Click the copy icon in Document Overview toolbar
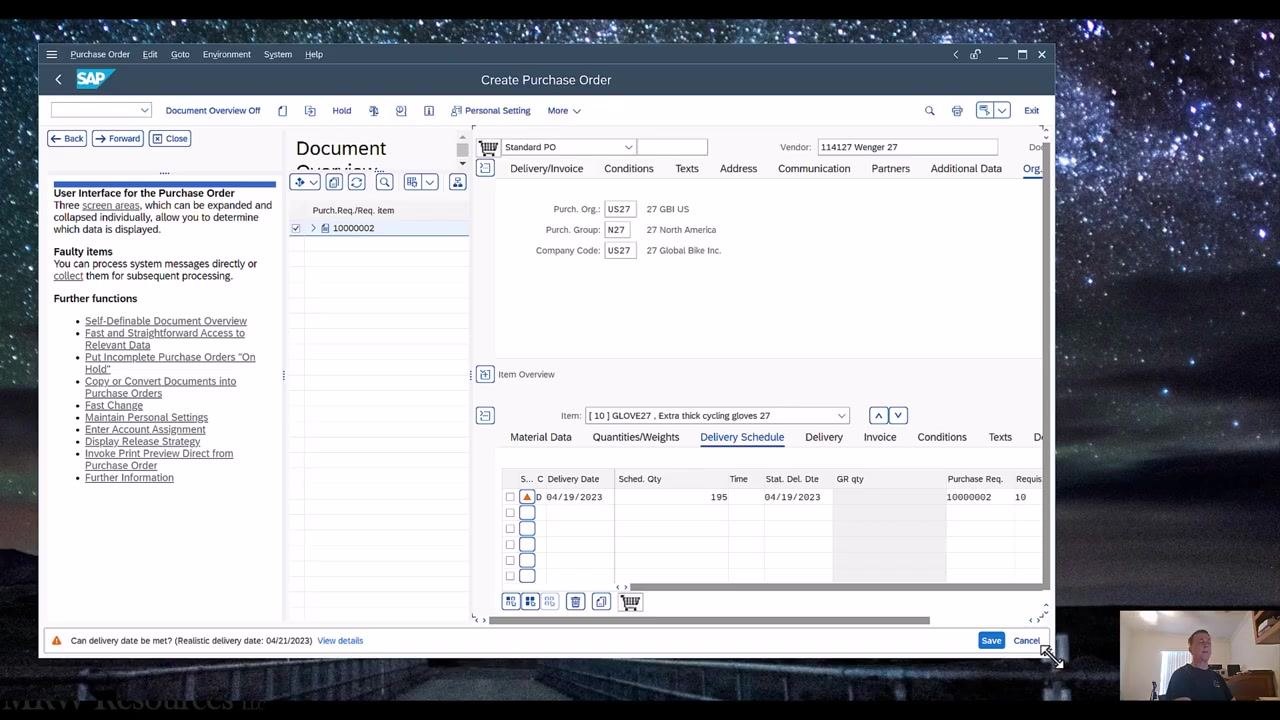The width and height of the screenshot is (1280, 720). pyautogui.click(x=334, y=182)
